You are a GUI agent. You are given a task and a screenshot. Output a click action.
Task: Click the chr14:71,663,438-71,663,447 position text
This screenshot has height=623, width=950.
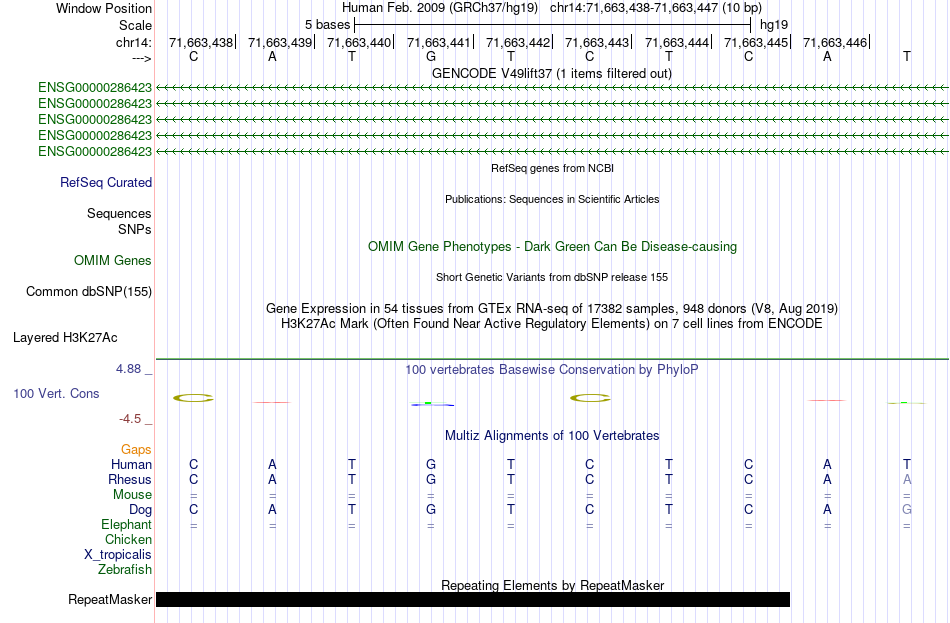[x=634, y=8]
